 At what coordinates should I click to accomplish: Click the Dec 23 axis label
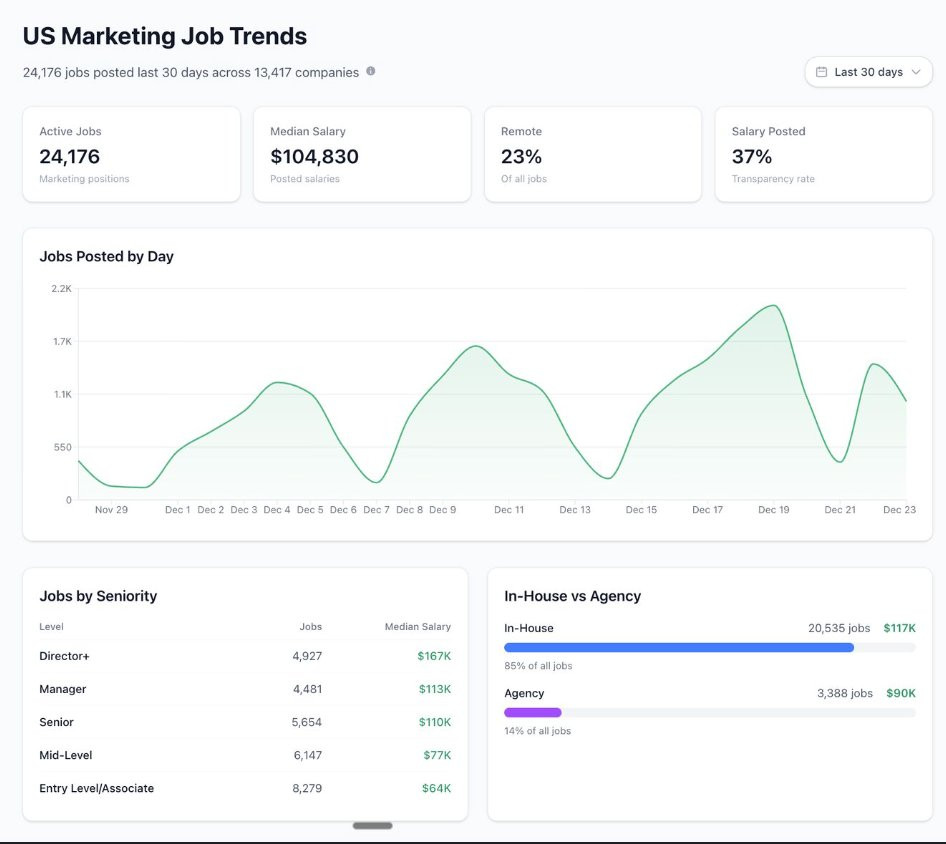pos(900,510)
